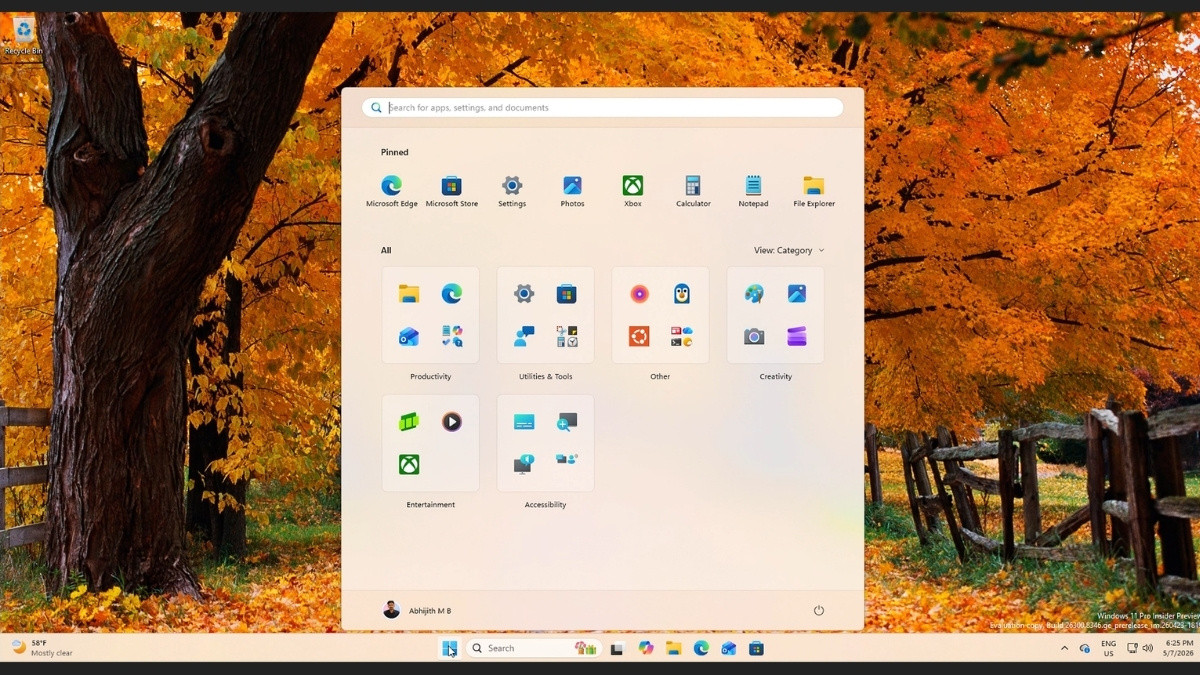Image resolution: width=1200 pixels, height=675 pixels.
Task: Expand the View: Category dropdown
Action: [x=789, y=250]
